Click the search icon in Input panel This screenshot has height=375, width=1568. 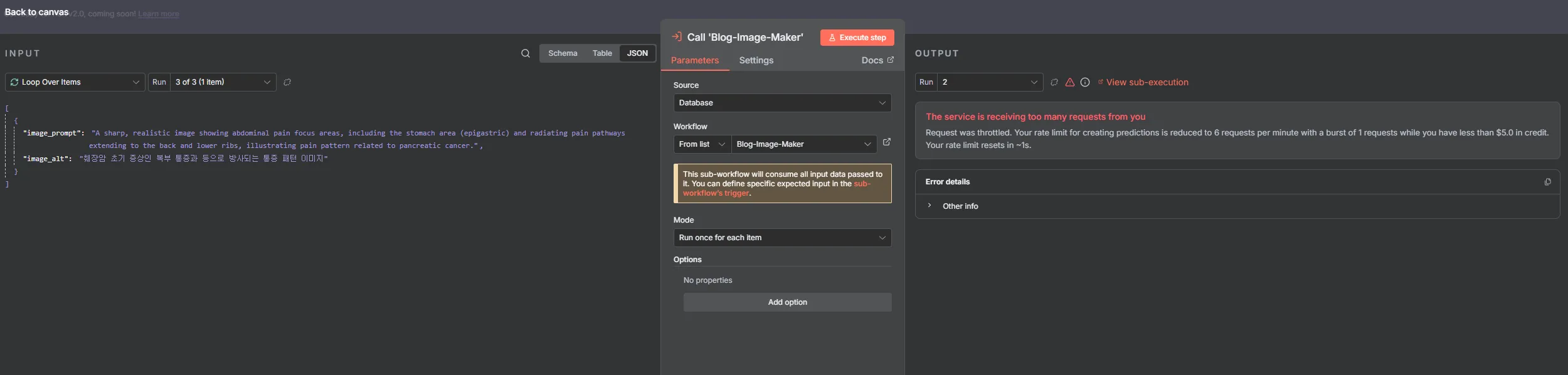click(x=526, y=53)
